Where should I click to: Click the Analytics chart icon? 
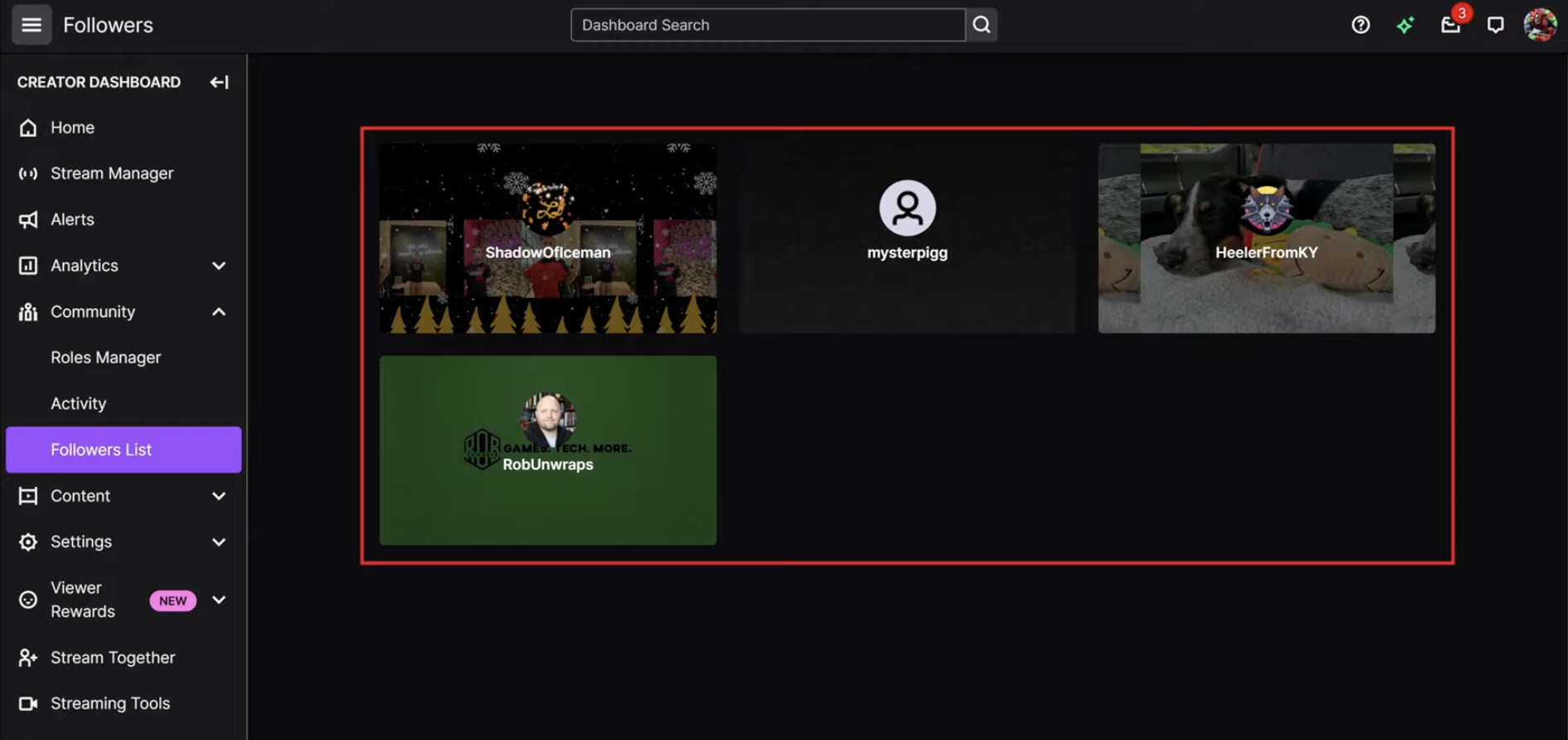click(28, 266)
